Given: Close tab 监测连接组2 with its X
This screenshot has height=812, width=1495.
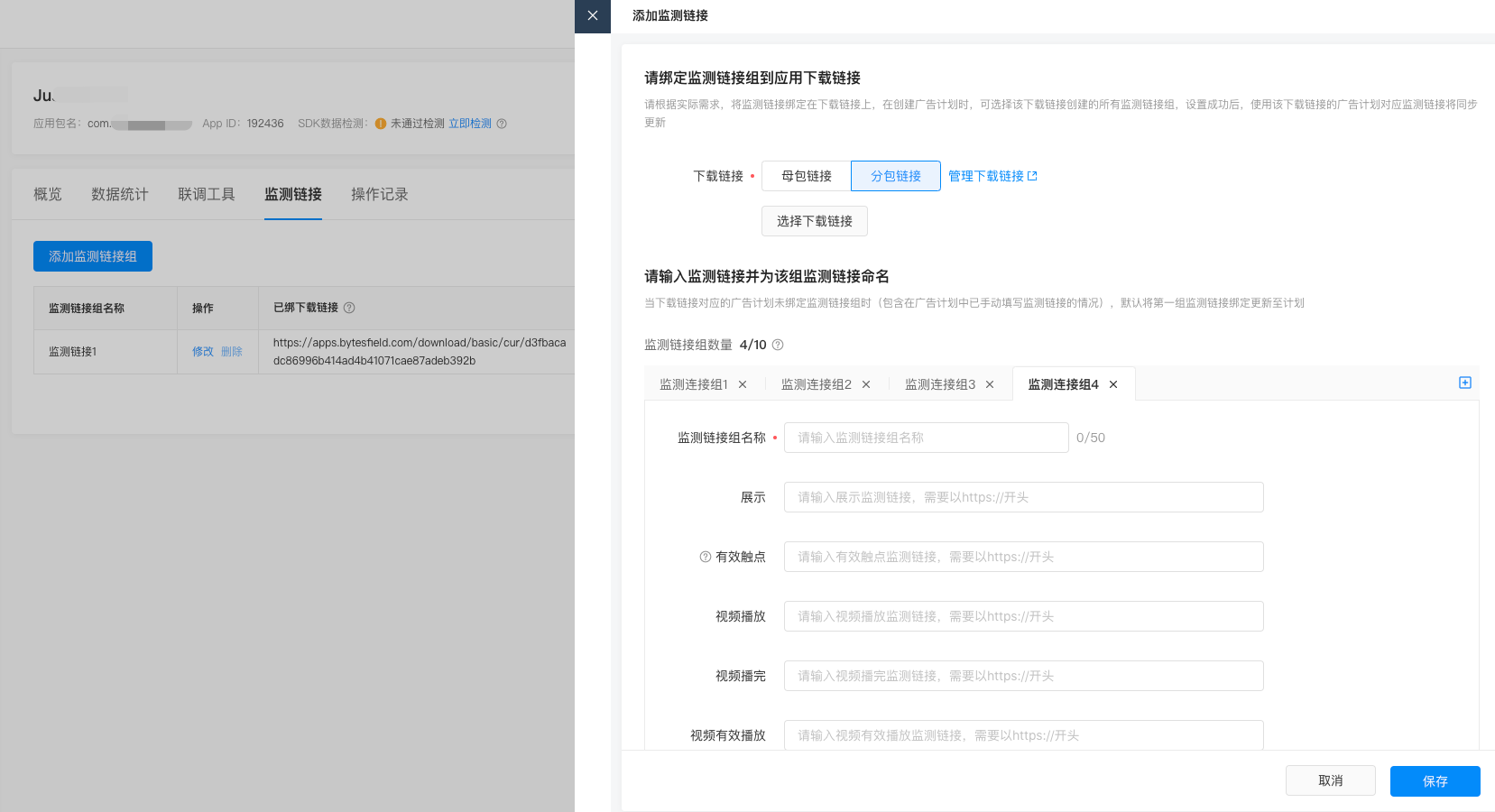Looking at the screenshot, I should pos(866,384).
